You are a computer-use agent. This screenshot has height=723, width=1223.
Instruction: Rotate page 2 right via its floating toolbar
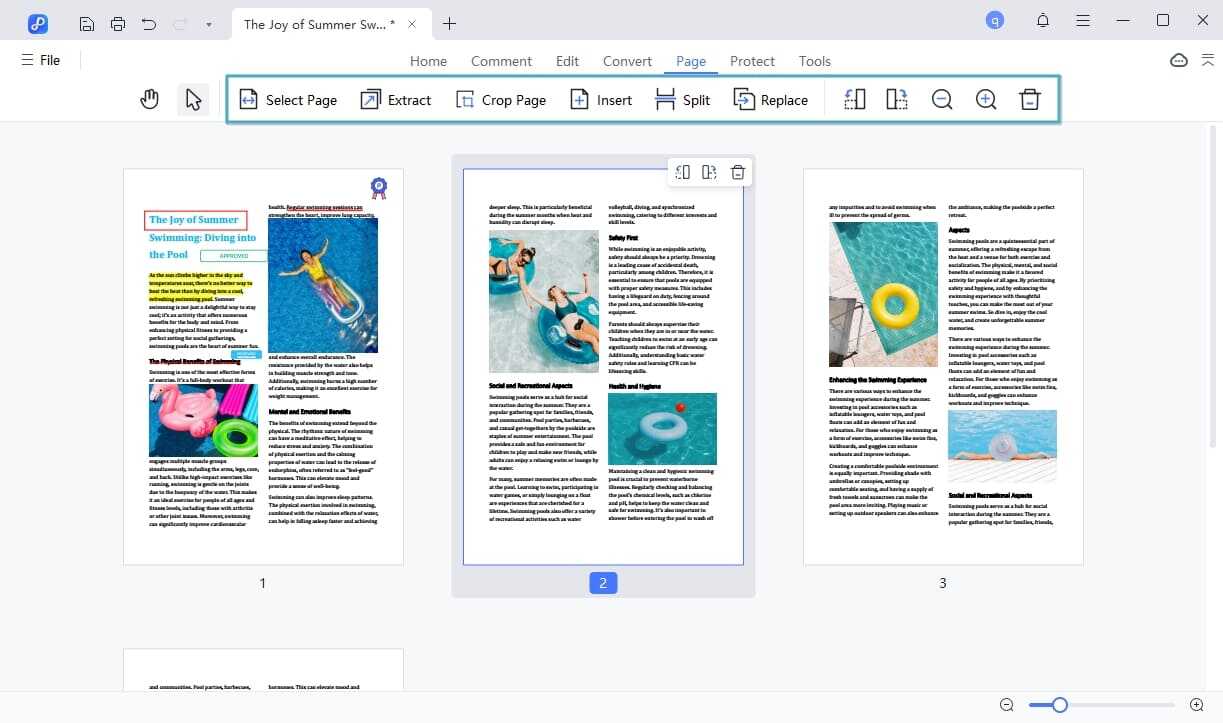point(710,172)
